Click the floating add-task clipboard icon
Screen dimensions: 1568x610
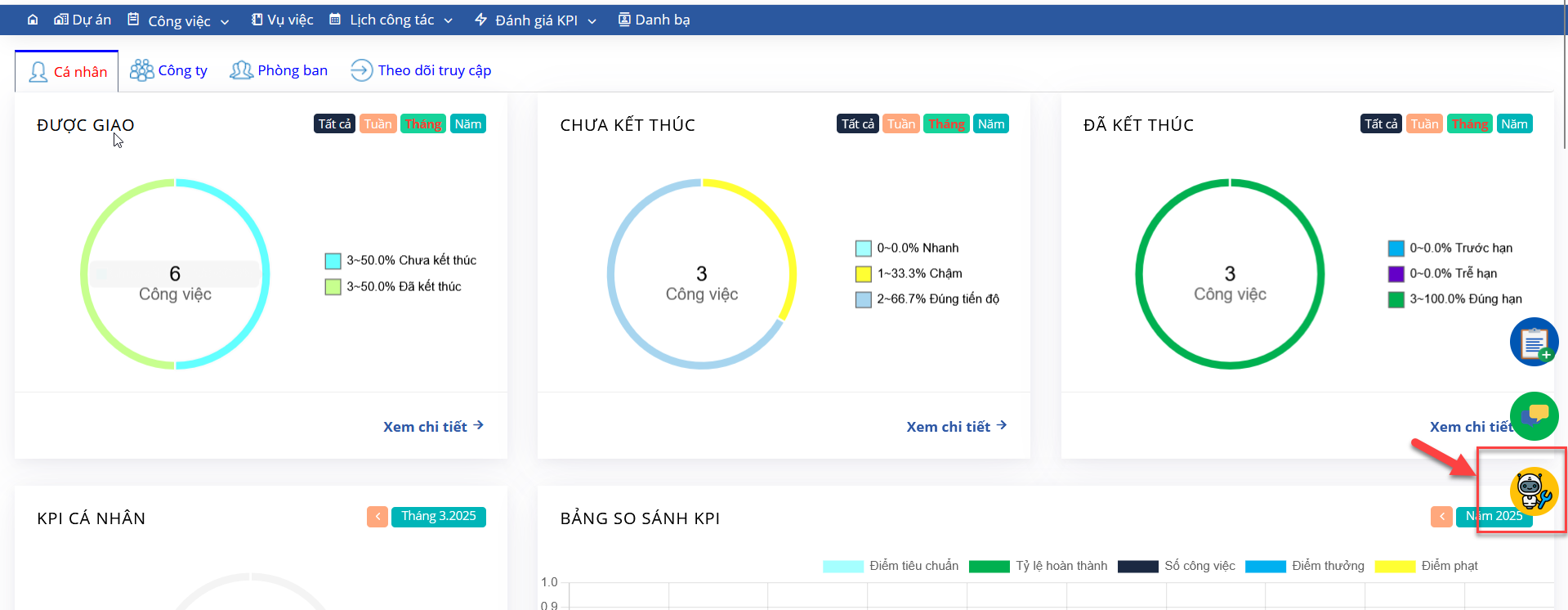(x=1534, y=342)
